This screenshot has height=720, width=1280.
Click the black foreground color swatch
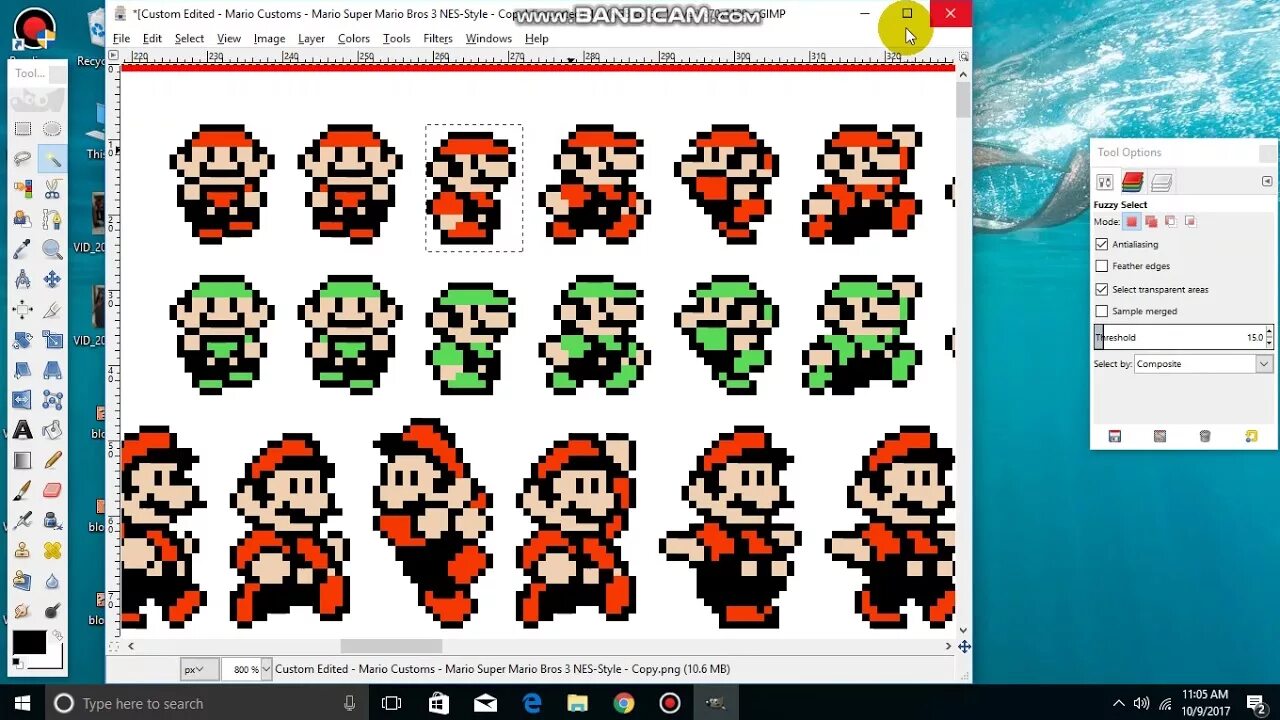pyautogui.click(x=28, y=643)
